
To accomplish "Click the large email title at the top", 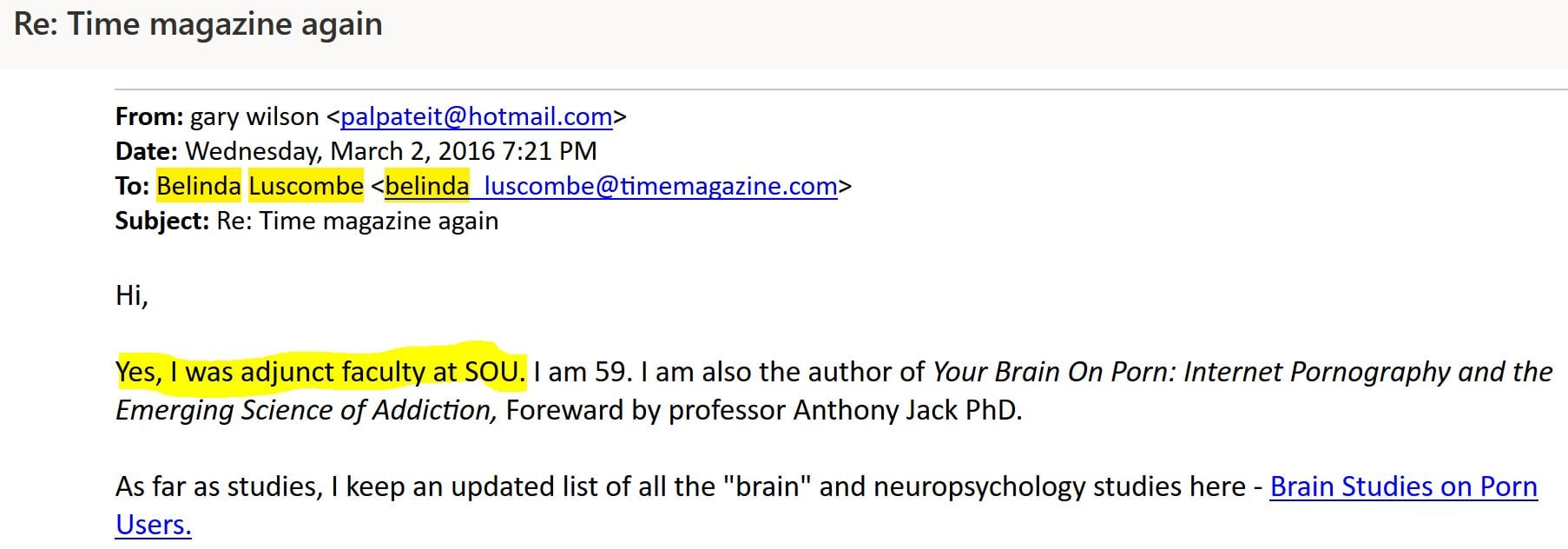I will (x=198, y=24).
